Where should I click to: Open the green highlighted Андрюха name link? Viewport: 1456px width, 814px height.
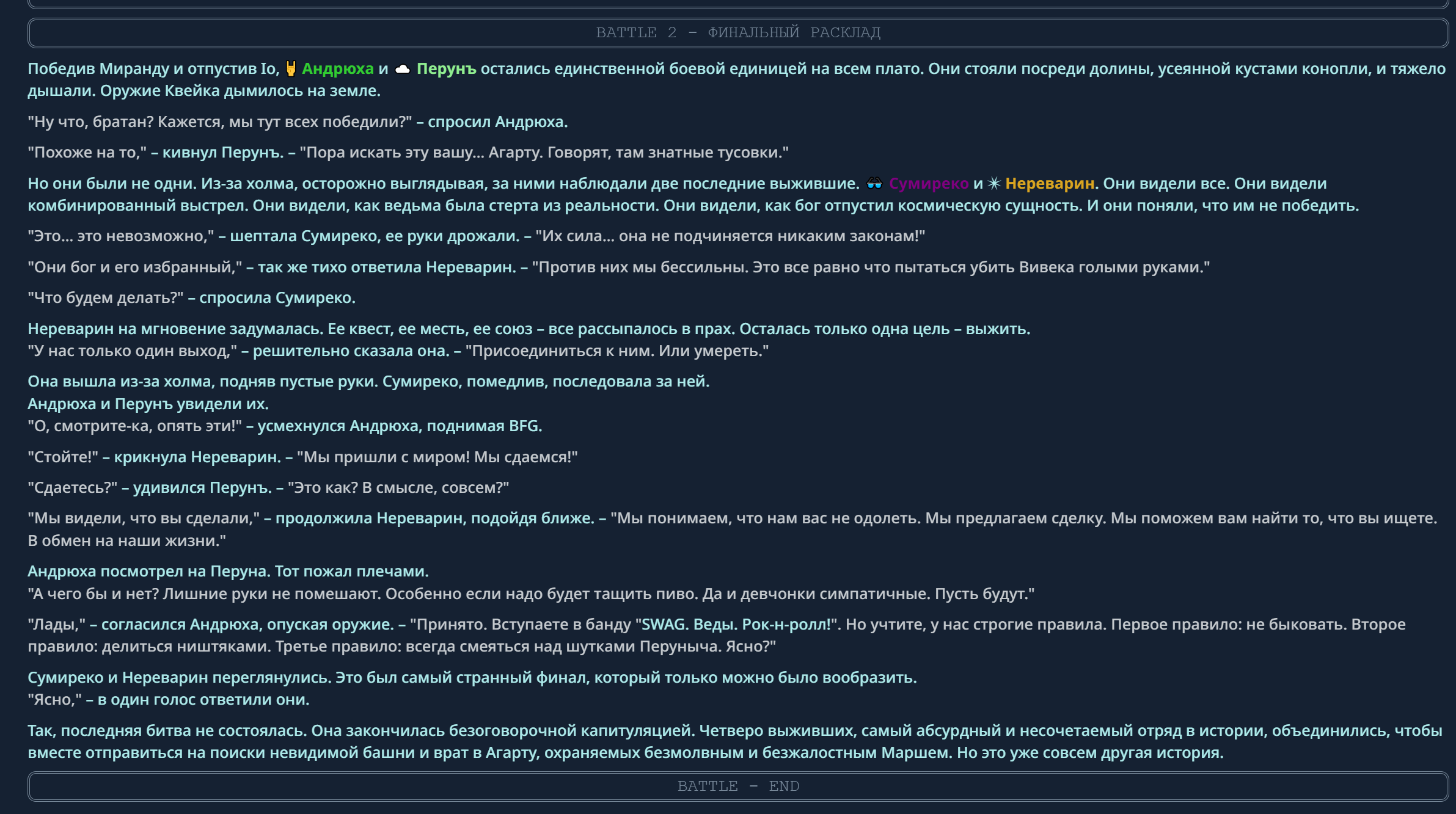pyautogui.click(x=337, y=68)
